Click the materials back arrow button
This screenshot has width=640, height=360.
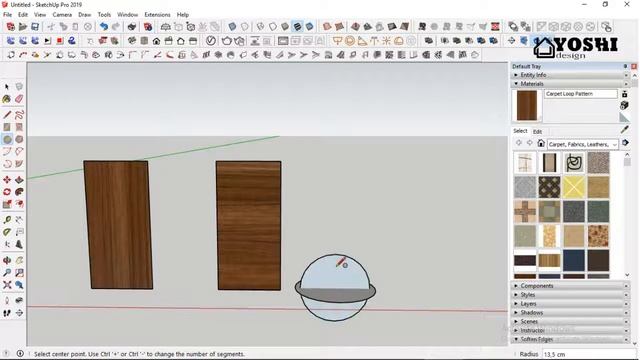click(519, 143)
